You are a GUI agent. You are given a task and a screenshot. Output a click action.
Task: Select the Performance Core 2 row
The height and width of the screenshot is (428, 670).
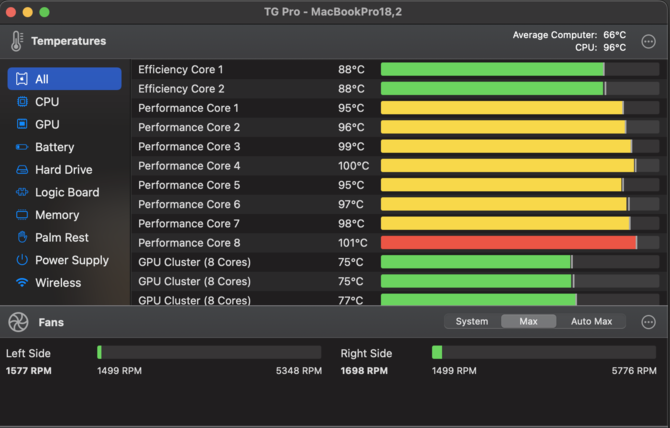(x=399, y=127)
